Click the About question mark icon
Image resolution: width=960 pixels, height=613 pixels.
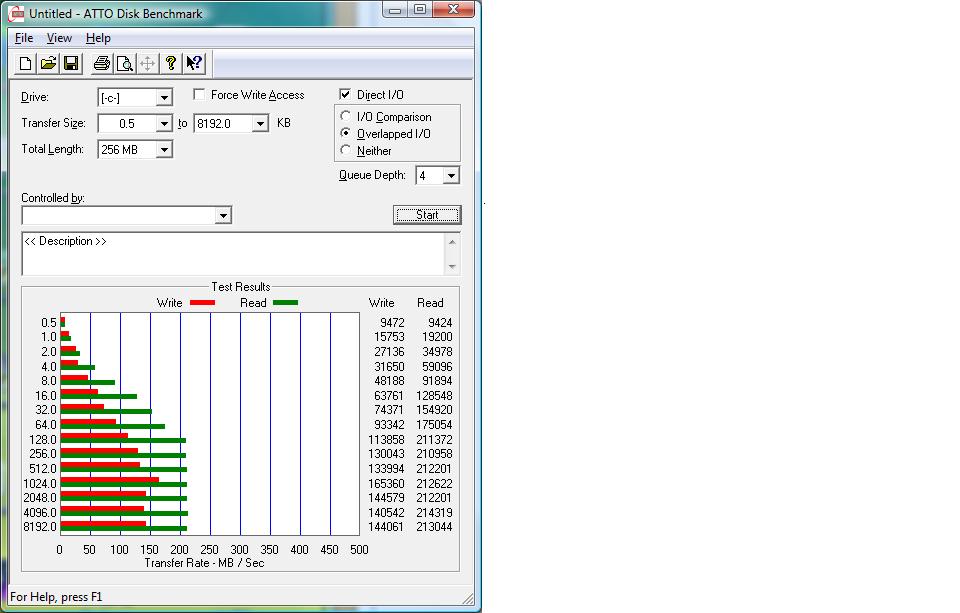171,63
